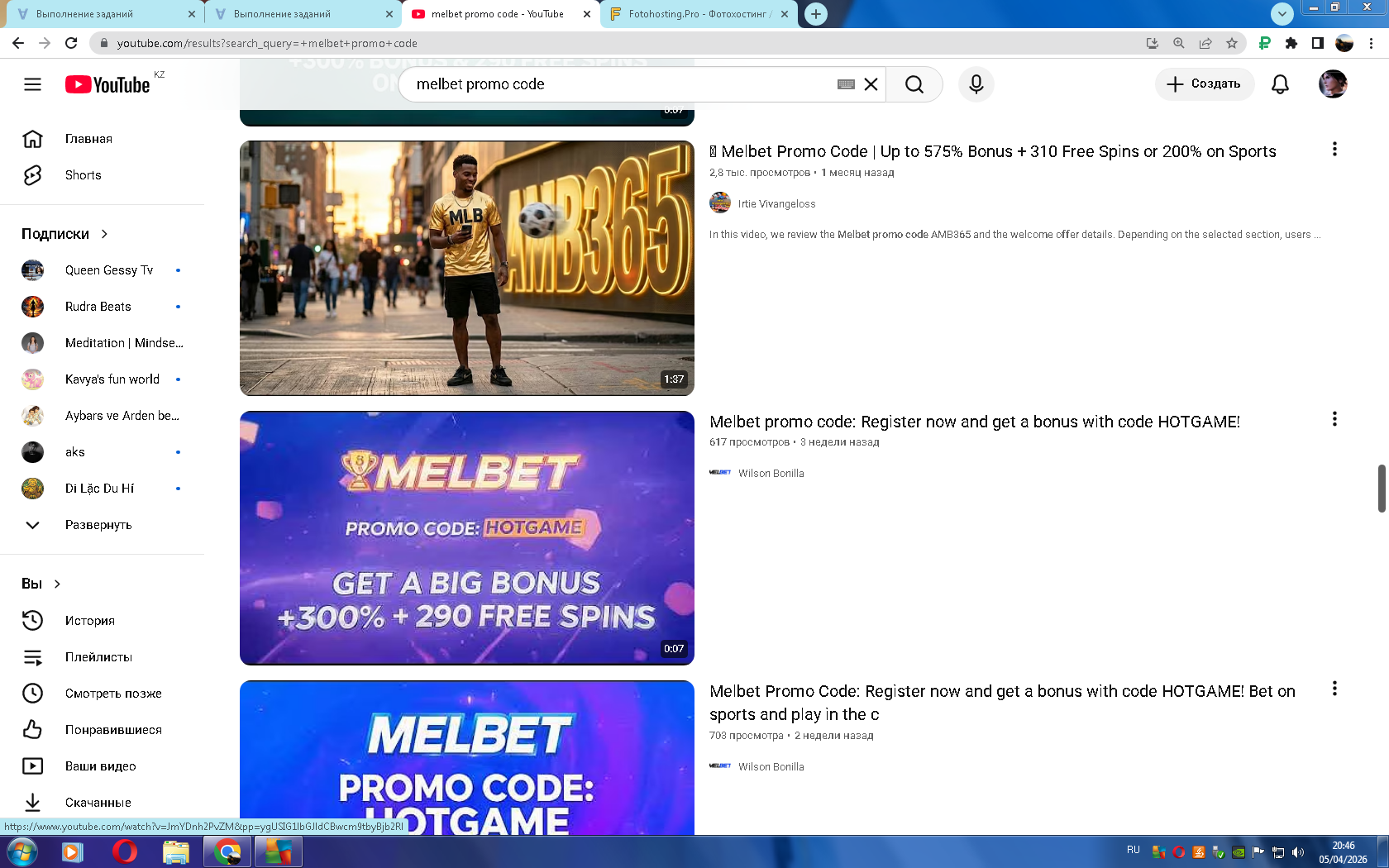
Task: Open a new browser tab
Action: tap(816, 14)
